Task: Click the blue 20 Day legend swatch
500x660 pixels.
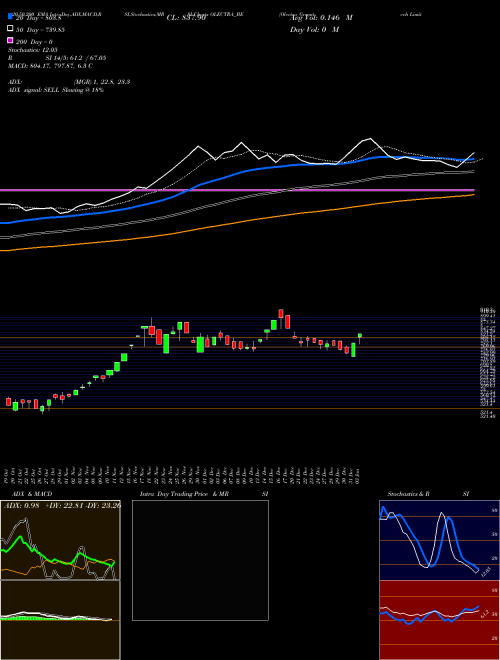Action: coord(10,17)
